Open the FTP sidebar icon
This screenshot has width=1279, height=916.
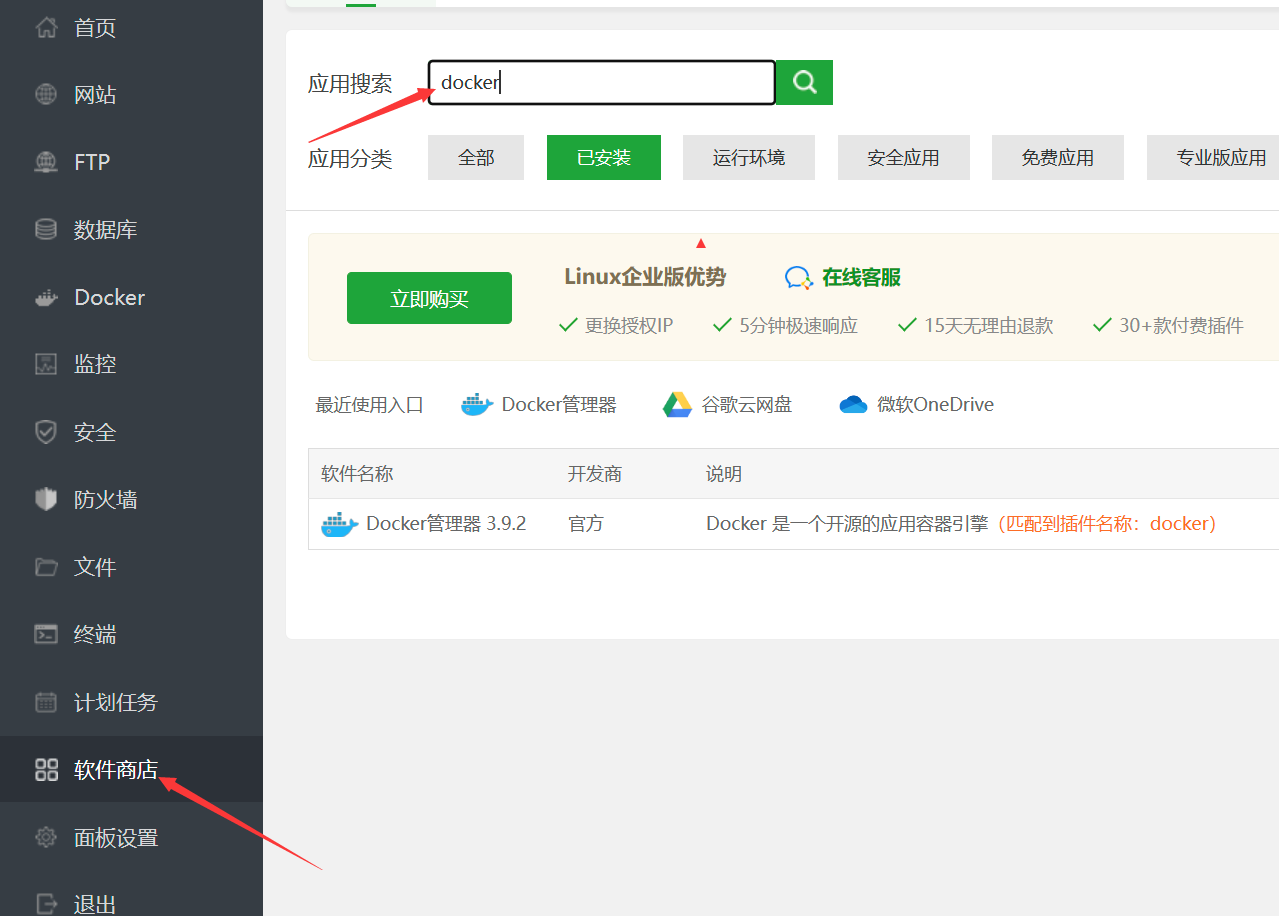pos(46,162)
